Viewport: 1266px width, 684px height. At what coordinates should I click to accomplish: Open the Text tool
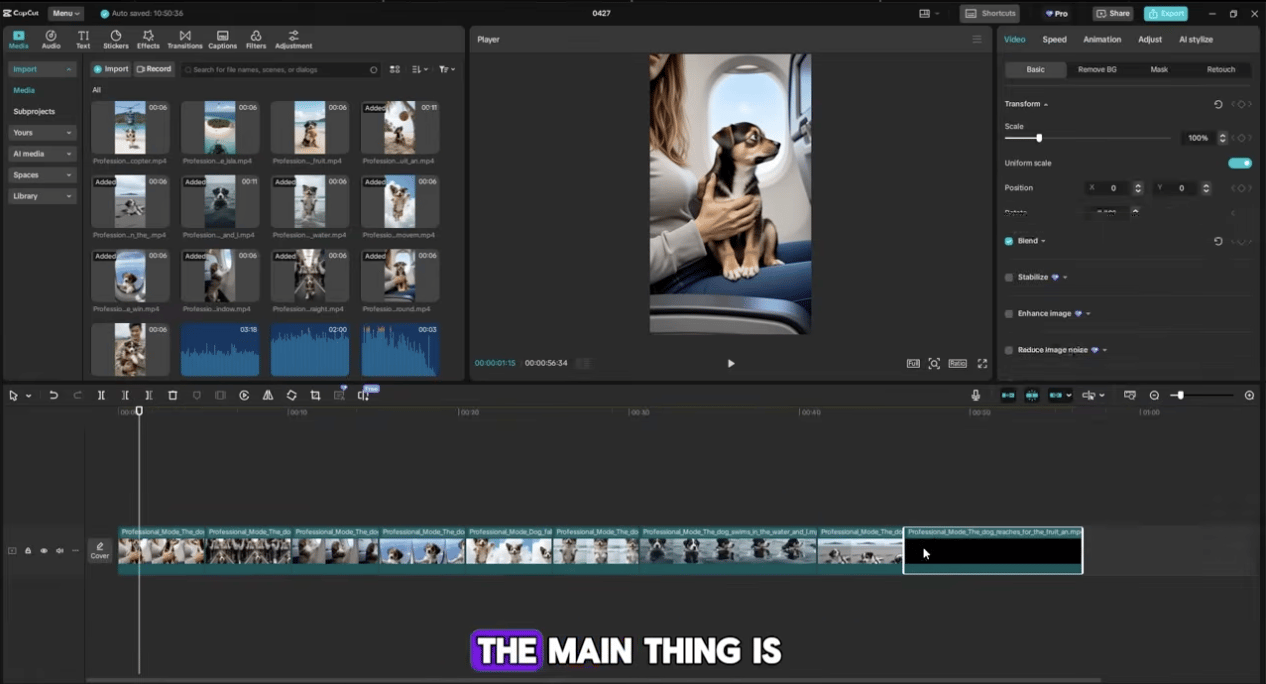point(83,39)
